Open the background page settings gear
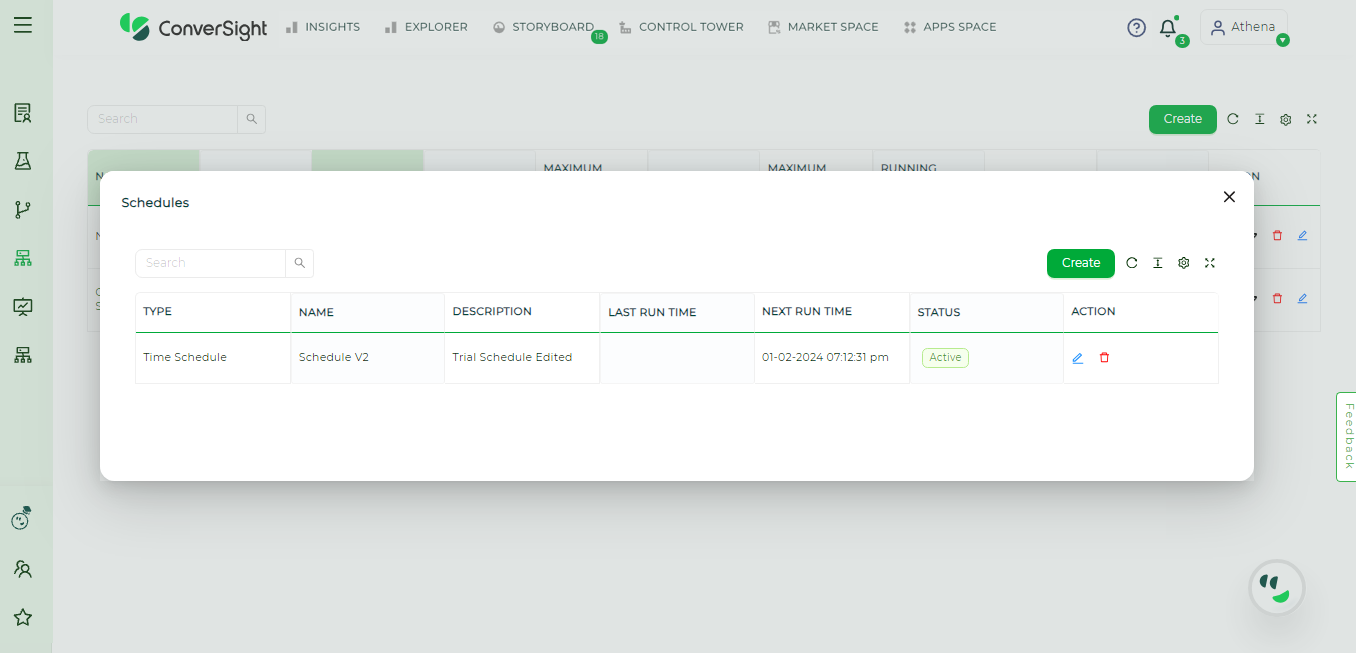 coord(1286,119)
